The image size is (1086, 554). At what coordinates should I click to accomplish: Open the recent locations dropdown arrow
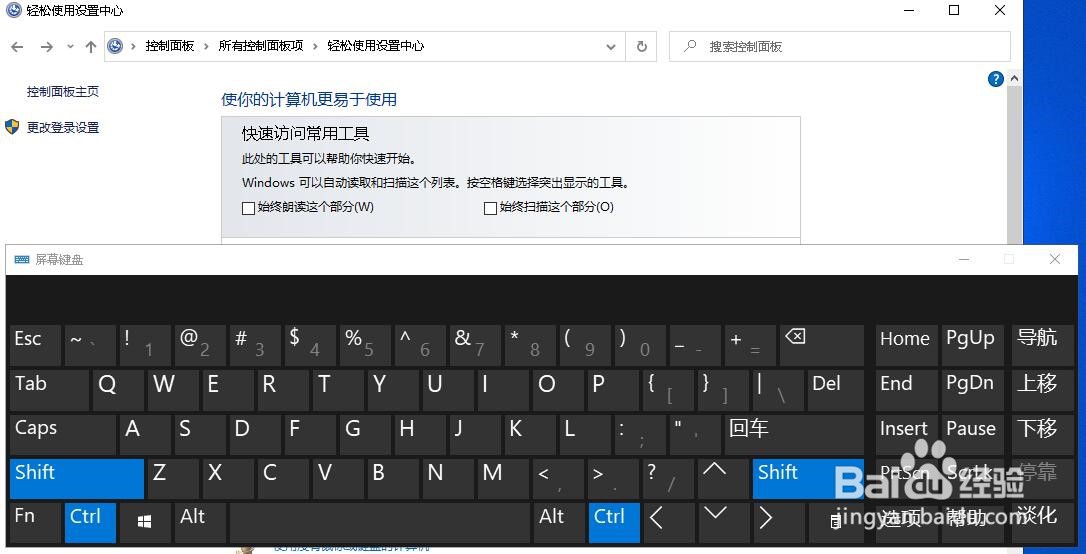70,46
